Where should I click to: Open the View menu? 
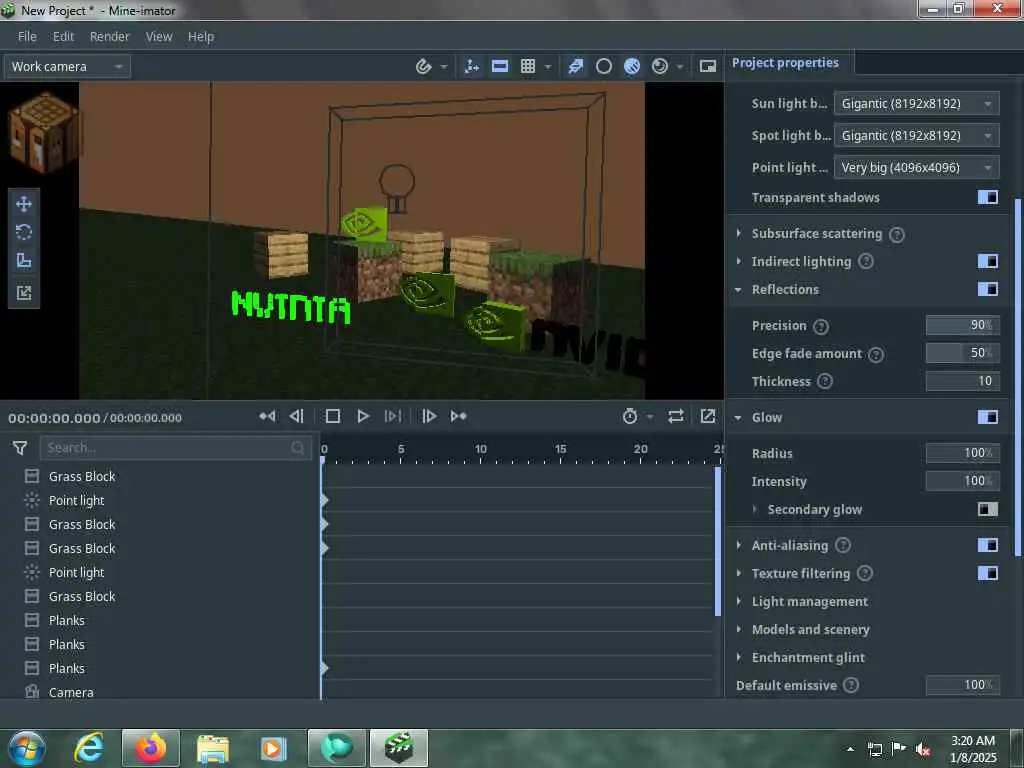(x=159, y=37)
